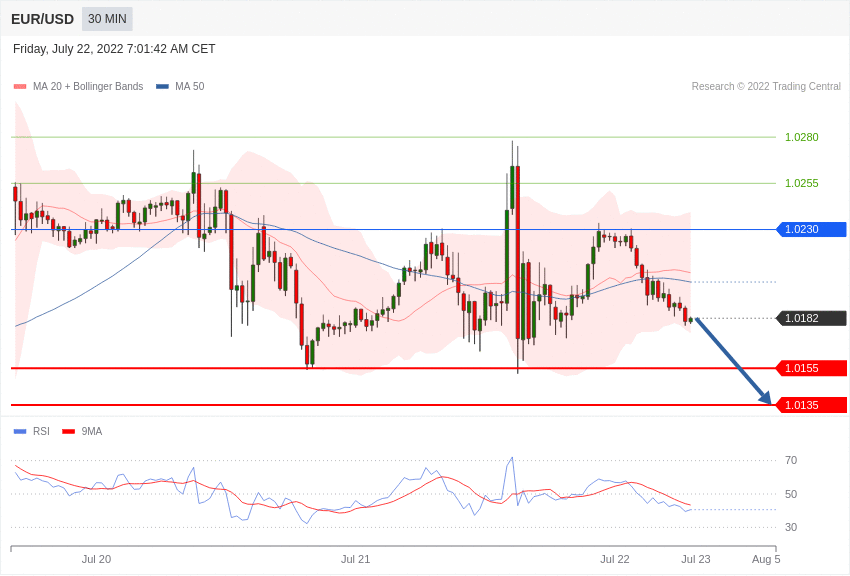The height and width of the screenshot is (576, 850).
Task: Click the 9MA legend label
Action: click(92, 431)
